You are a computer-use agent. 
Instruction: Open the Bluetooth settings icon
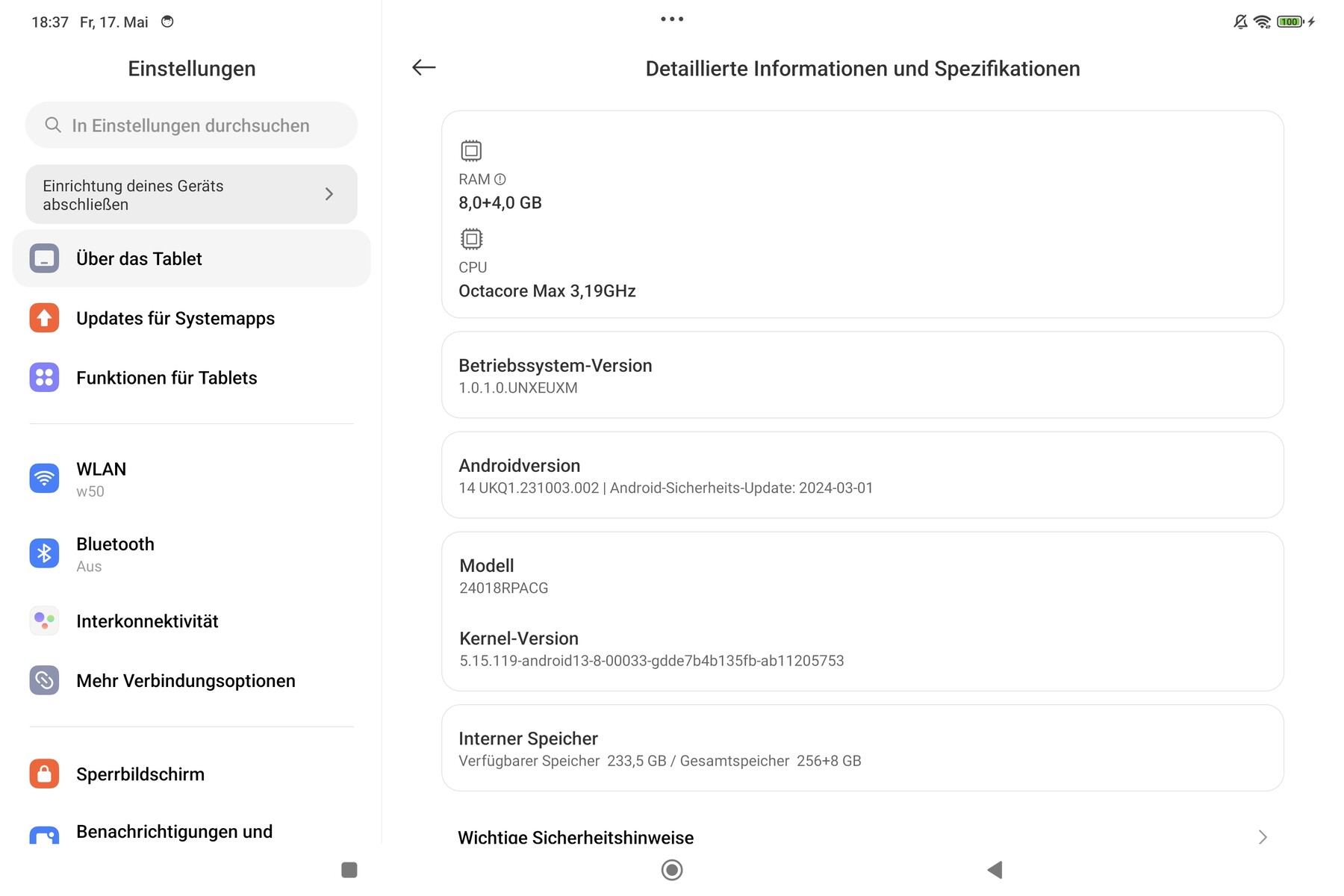[x=44, y=553]
